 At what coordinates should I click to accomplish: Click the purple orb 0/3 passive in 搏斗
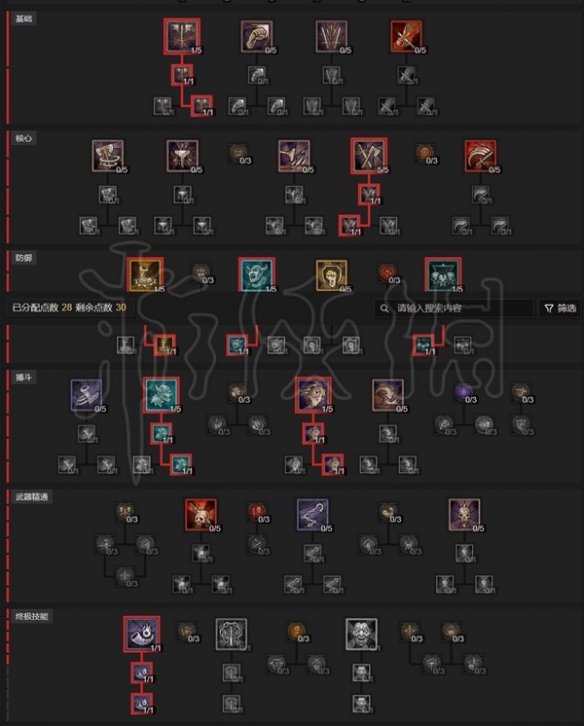click(464, 393)
